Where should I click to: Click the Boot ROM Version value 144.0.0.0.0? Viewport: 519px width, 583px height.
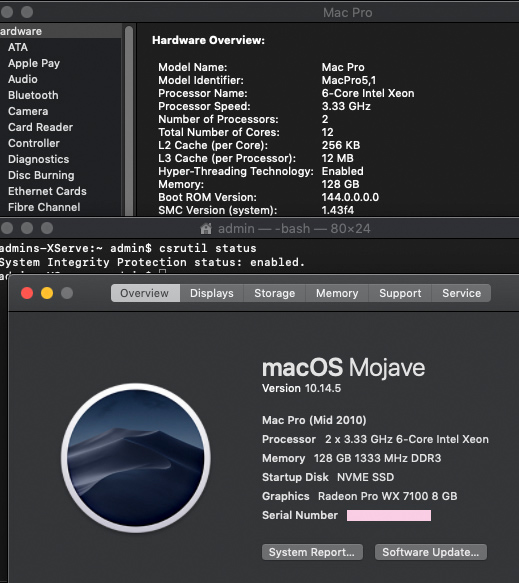350,197
